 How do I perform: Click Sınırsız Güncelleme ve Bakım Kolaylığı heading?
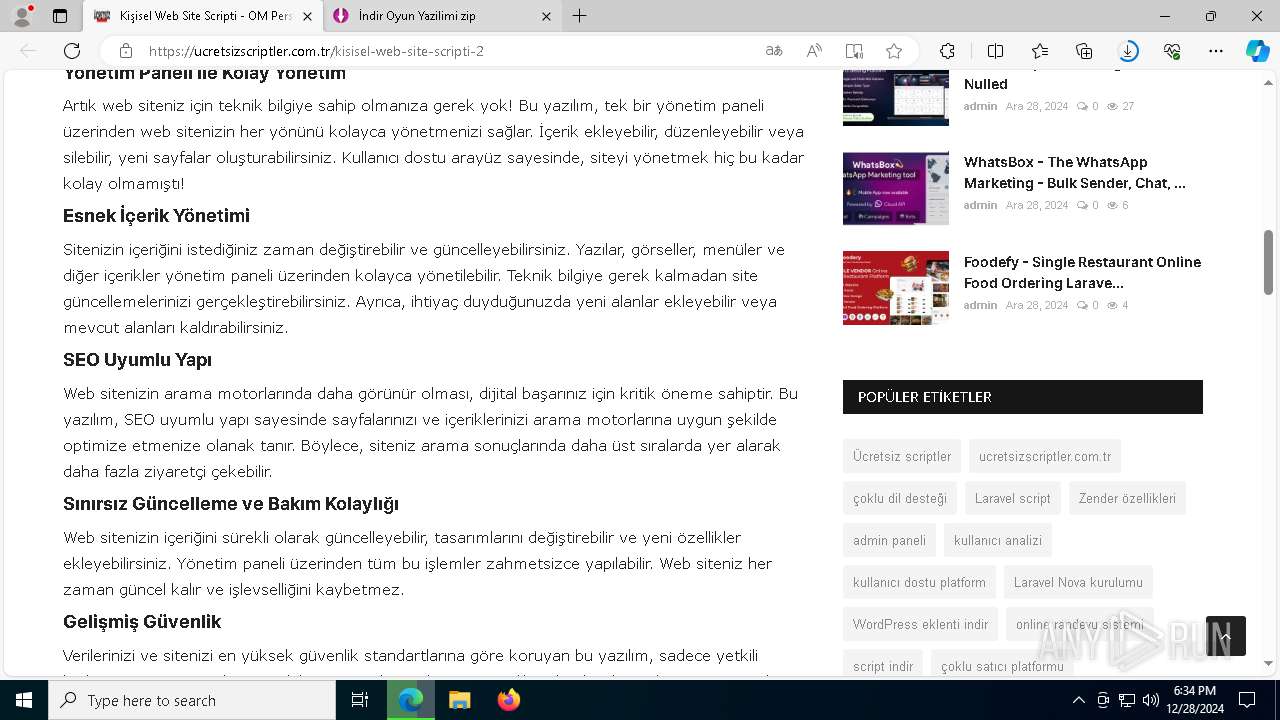pyautogui.click(x=231, y=504)
